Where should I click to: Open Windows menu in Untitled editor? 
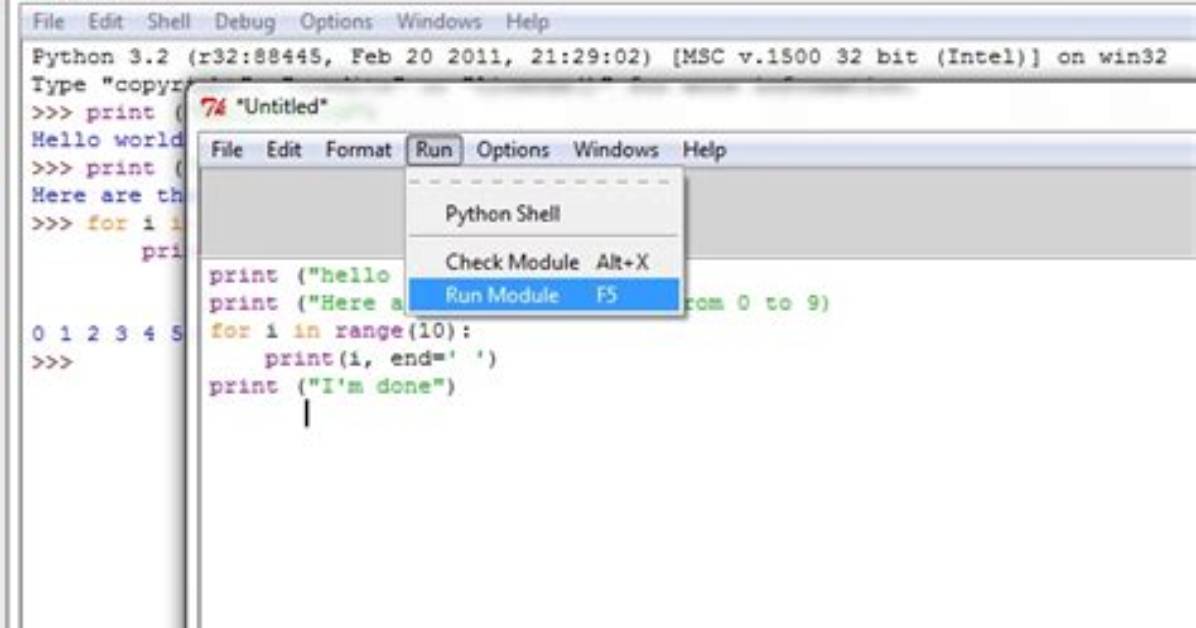pyautogui.click(x=616, y=150)
